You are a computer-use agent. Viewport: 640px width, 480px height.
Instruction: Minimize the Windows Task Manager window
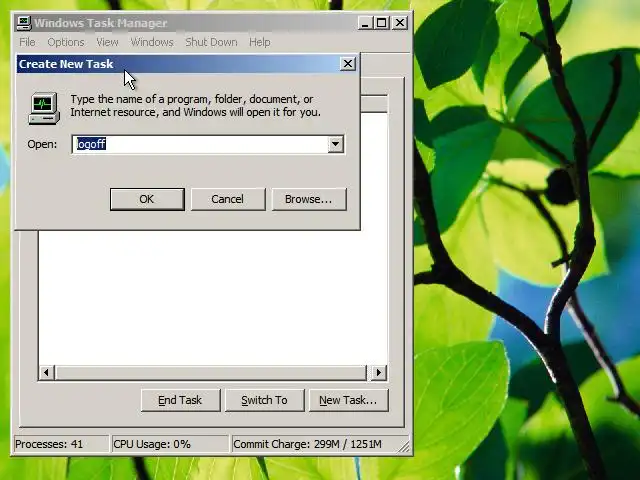pyautogui.click(x=365, y=23)
